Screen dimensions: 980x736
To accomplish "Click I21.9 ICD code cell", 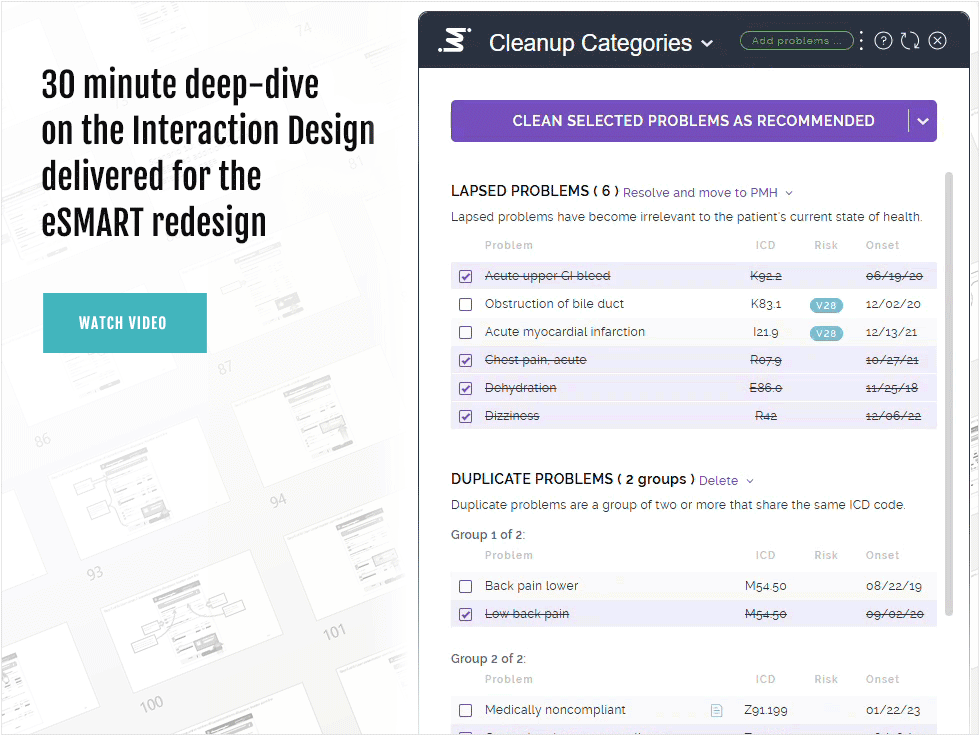I will [x=766, y=332].
